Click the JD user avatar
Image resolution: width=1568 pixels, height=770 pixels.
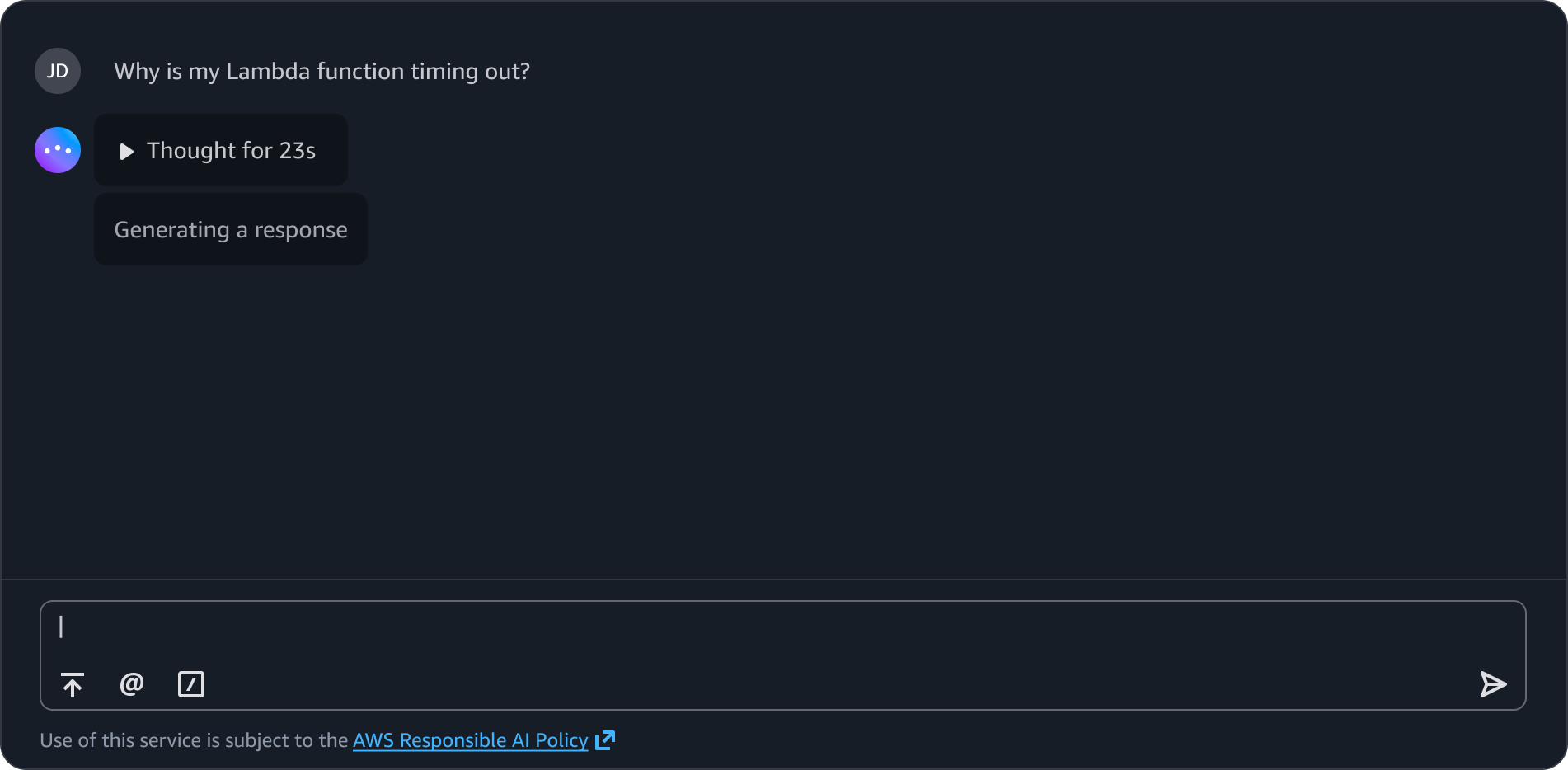coord(58,71)
